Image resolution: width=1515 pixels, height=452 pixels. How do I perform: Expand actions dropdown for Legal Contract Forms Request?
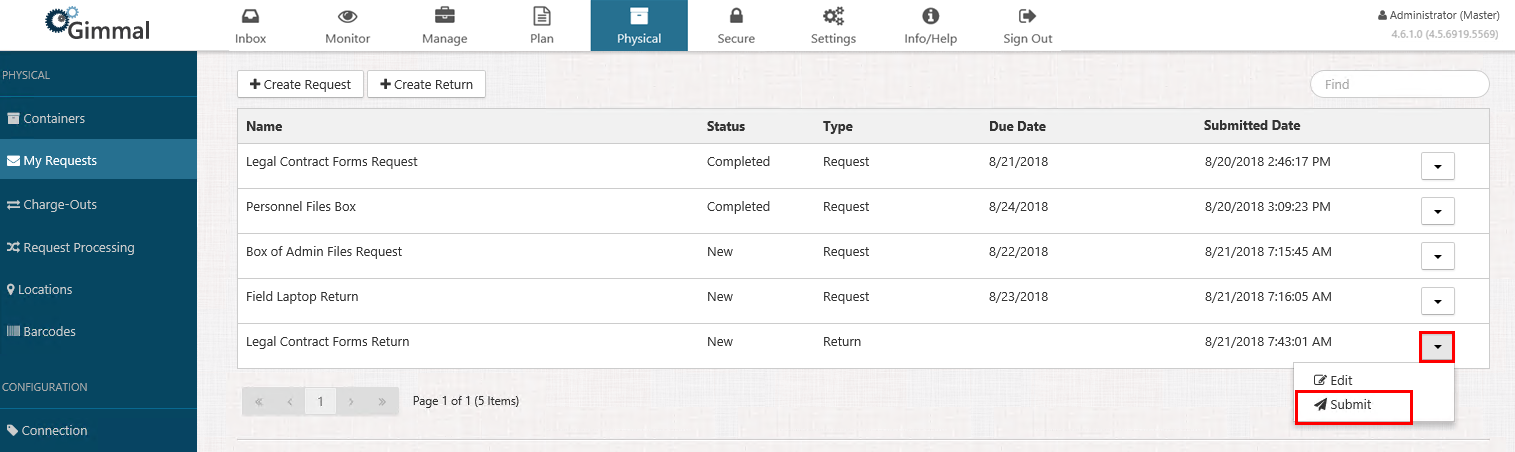(x=1437, y=166)
